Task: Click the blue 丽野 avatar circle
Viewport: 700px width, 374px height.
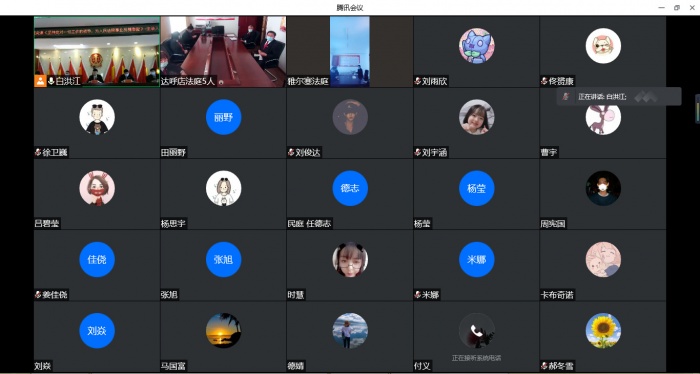Action: click(x=224, y=117)
